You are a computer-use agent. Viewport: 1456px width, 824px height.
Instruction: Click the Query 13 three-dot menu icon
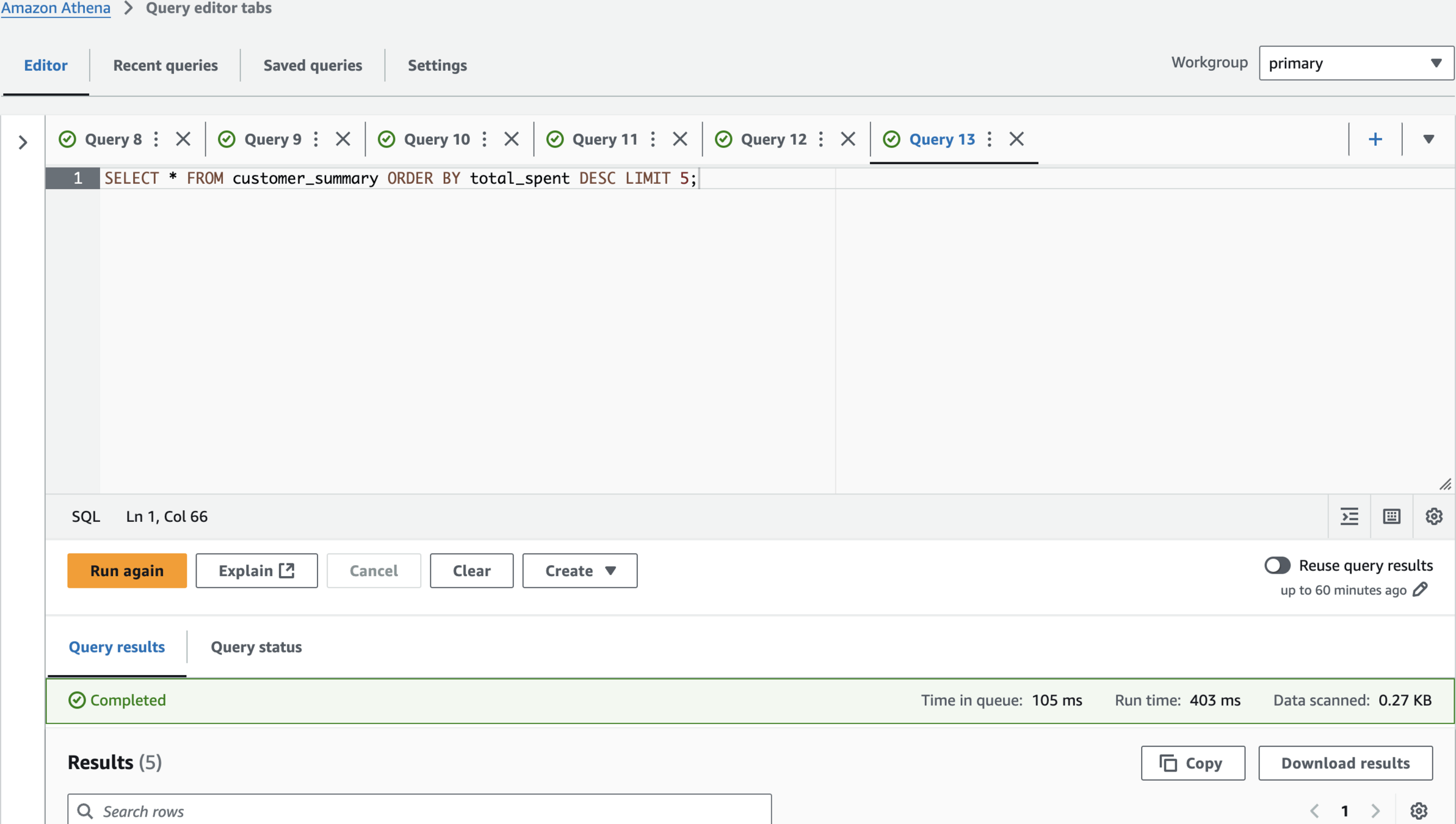(990, 139)
